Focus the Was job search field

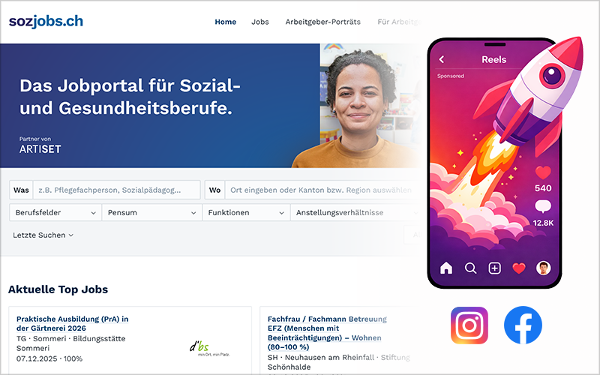(116, 190)
